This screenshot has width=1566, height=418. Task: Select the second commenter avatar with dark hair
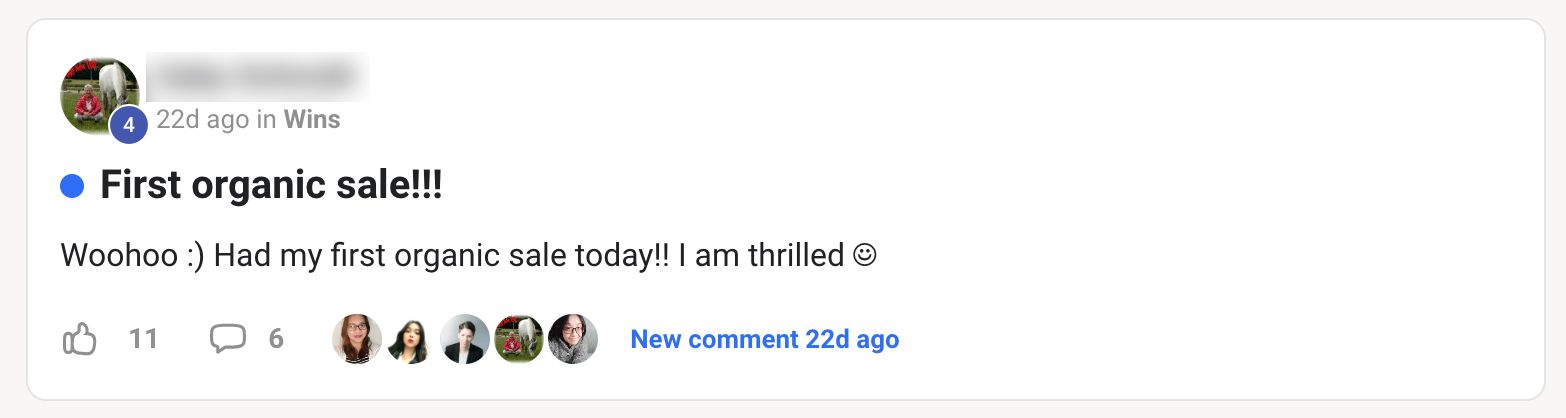coord(410,340)
